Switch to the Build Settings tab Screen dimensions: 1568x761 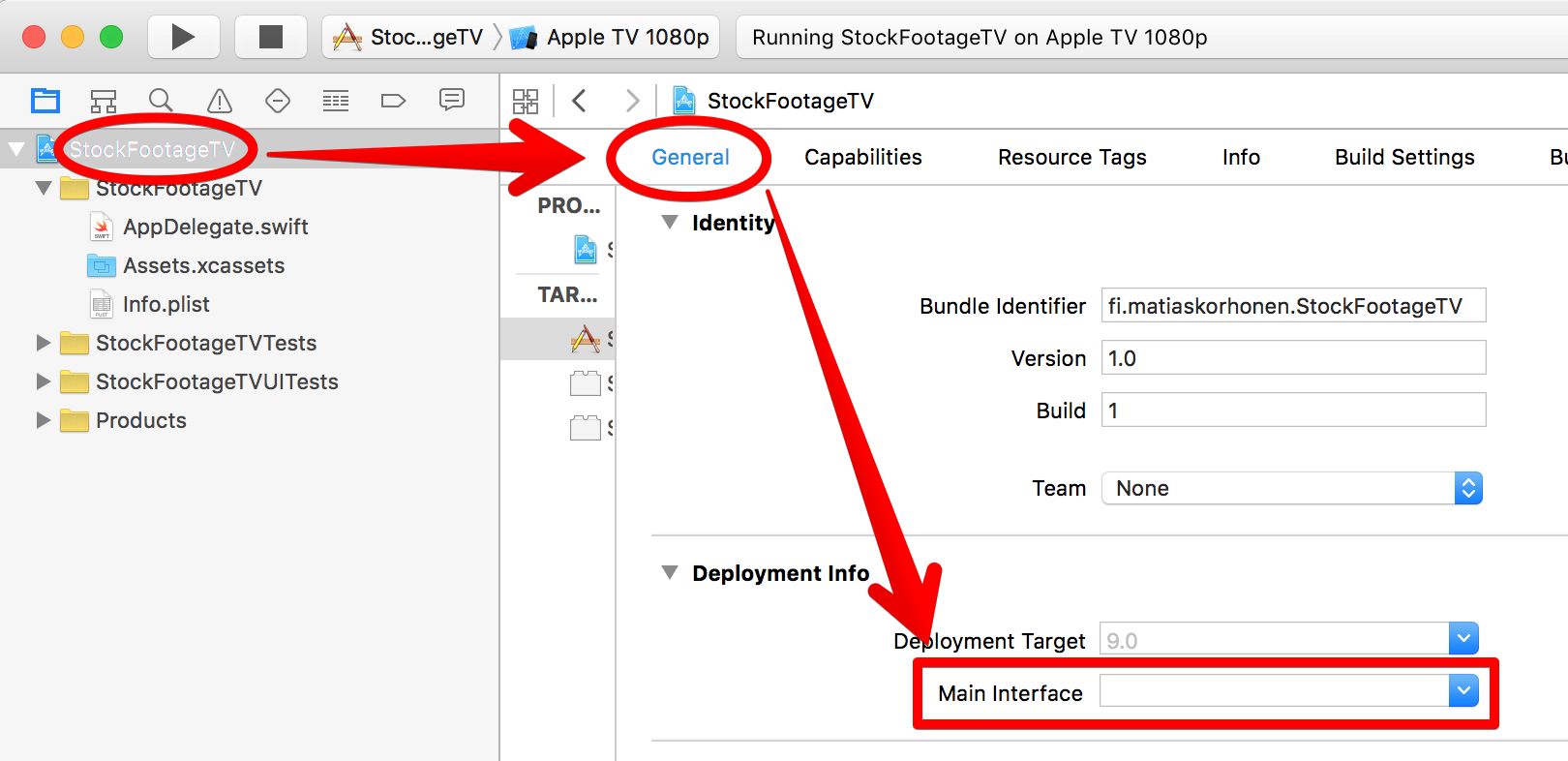coord(1404,157)
